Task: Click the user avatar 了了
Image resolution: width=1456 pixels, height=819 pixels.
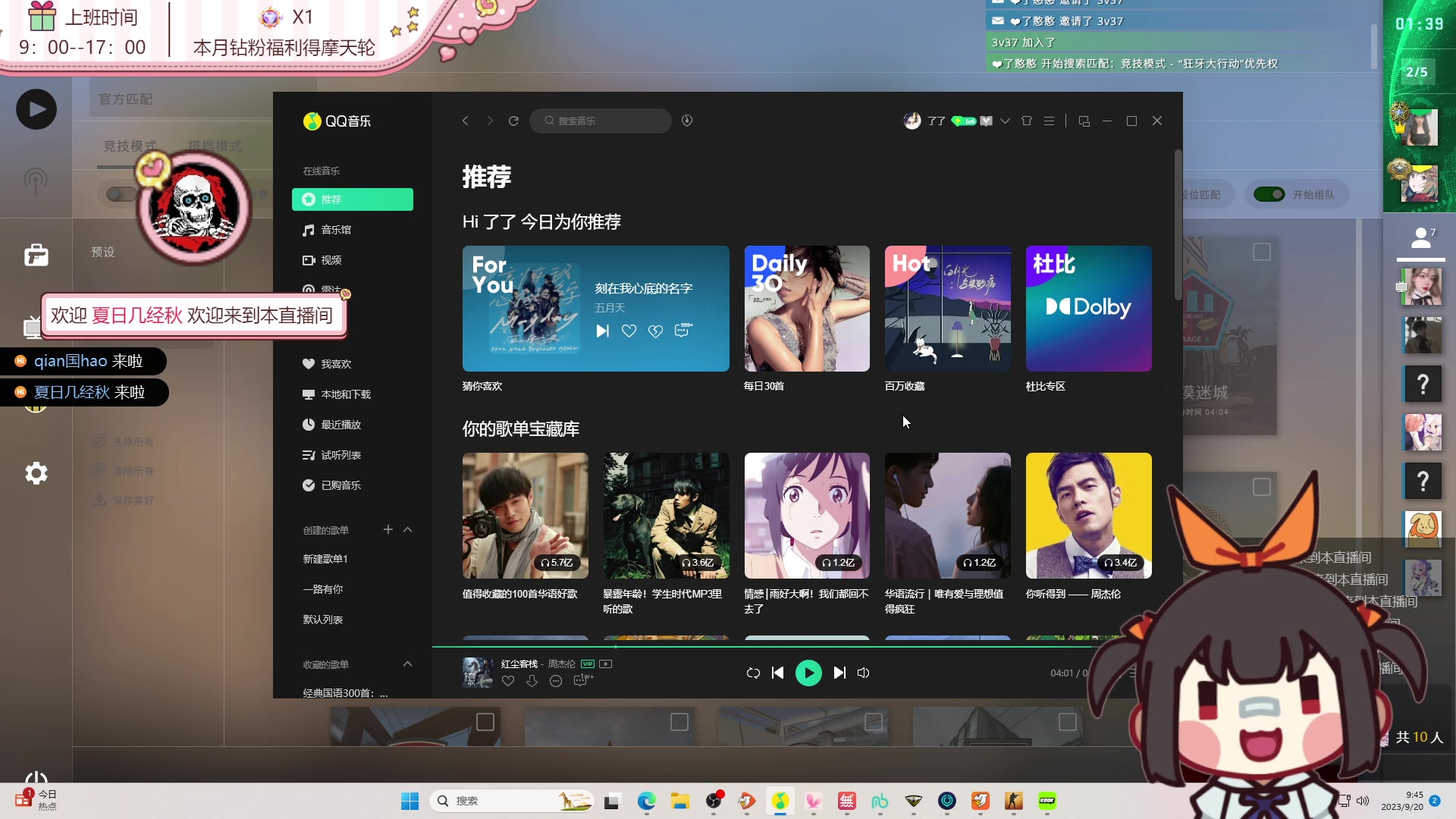Action: [x=912, y=121]
